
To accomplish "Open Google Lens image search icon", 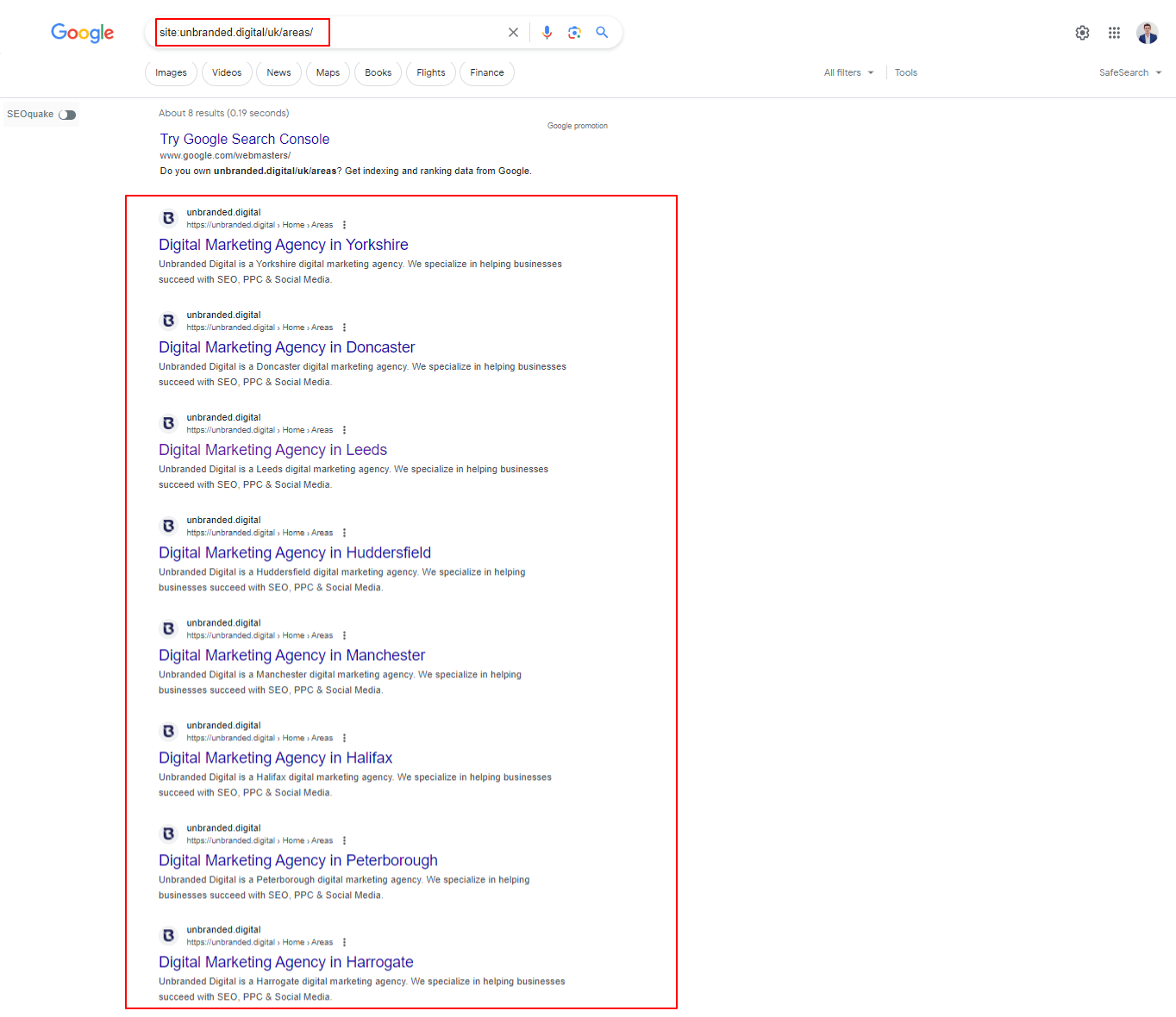I will coord(574,33).
